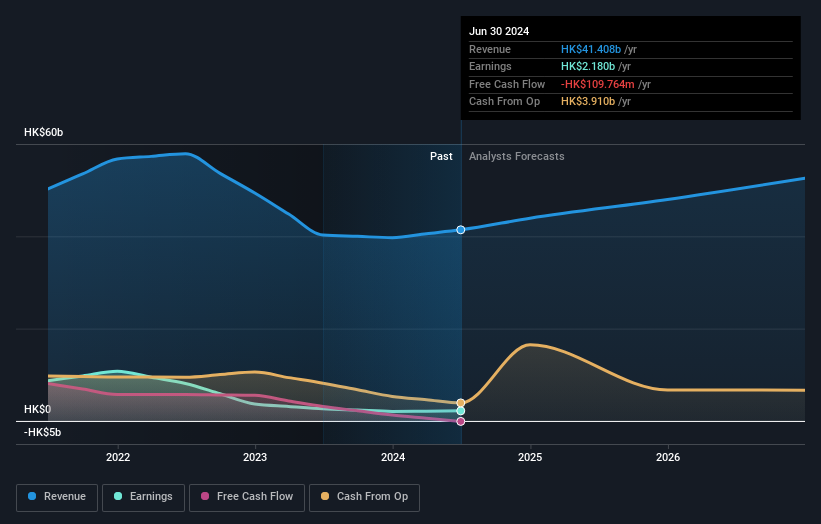Viewport: 821px width, 524px height.
Task: Click the HK$2.180b earnings value
Action: click(588, 66)
